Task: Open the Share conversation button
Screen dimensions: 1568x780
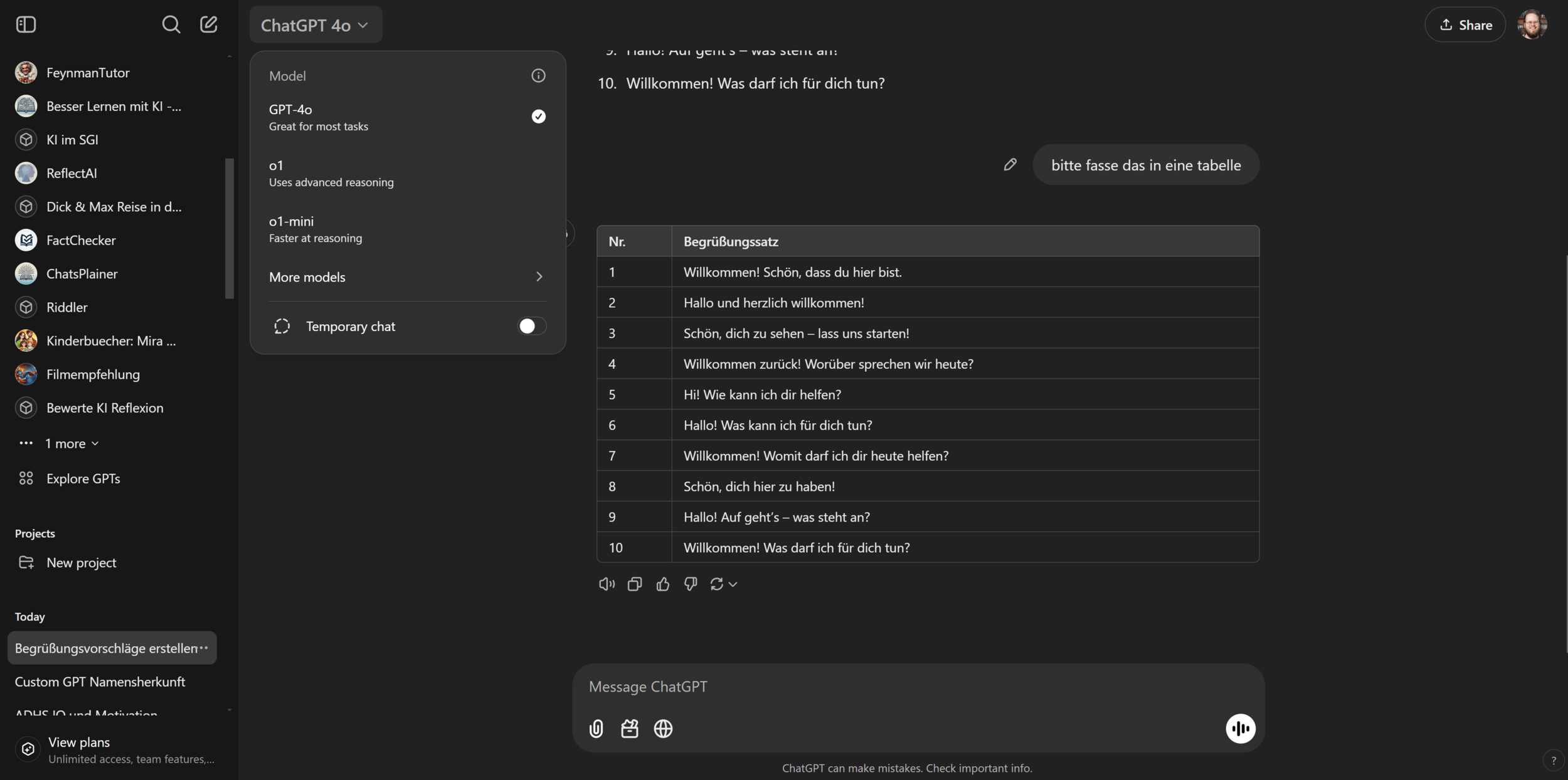Action: 1465,25
